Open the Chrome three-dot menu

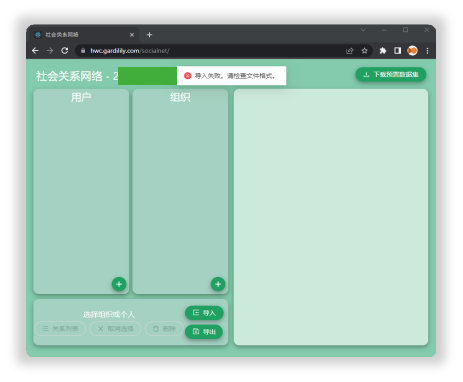(x=427, y=51)
